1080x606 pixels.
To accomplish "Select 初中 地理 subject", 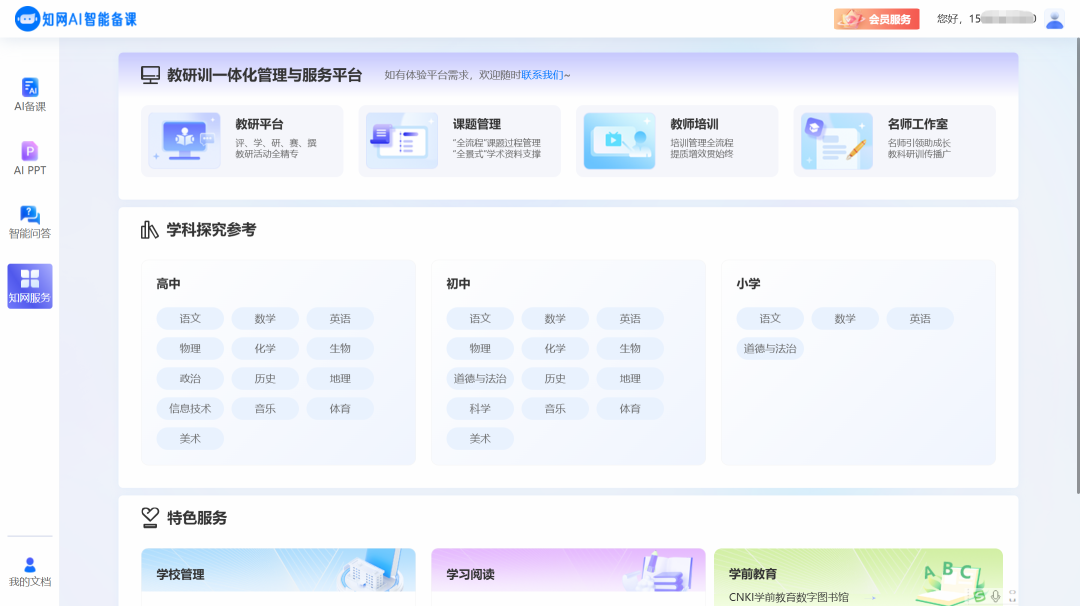I will pyautogui.click(x=630, y=378).
